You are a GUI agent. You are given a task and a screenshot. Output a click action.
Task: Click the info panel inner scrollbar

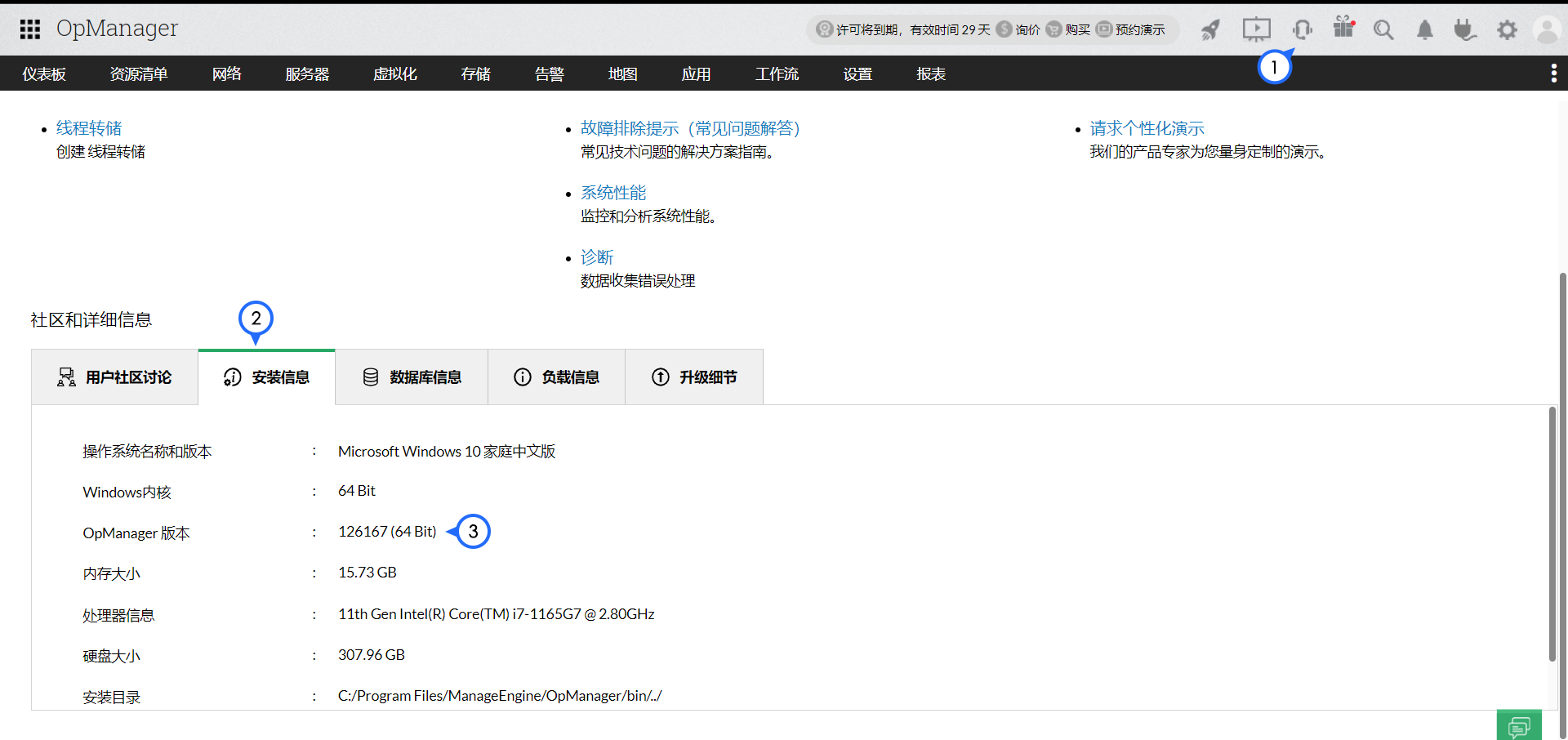click(1552, 534)
